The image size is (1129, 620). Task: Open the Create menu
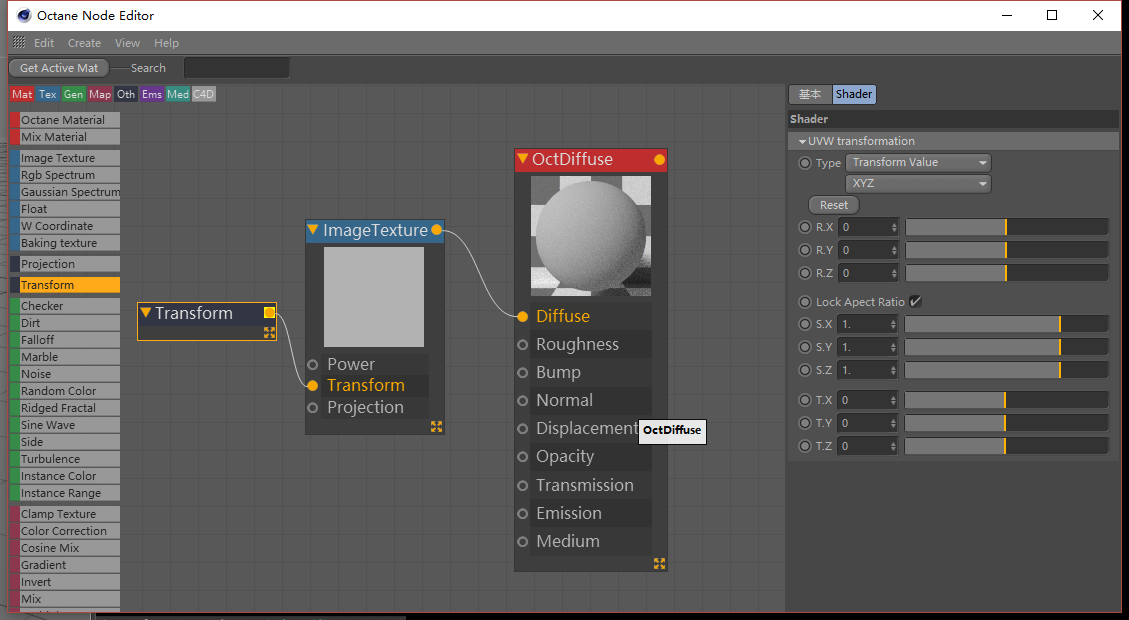pos(84,43)
